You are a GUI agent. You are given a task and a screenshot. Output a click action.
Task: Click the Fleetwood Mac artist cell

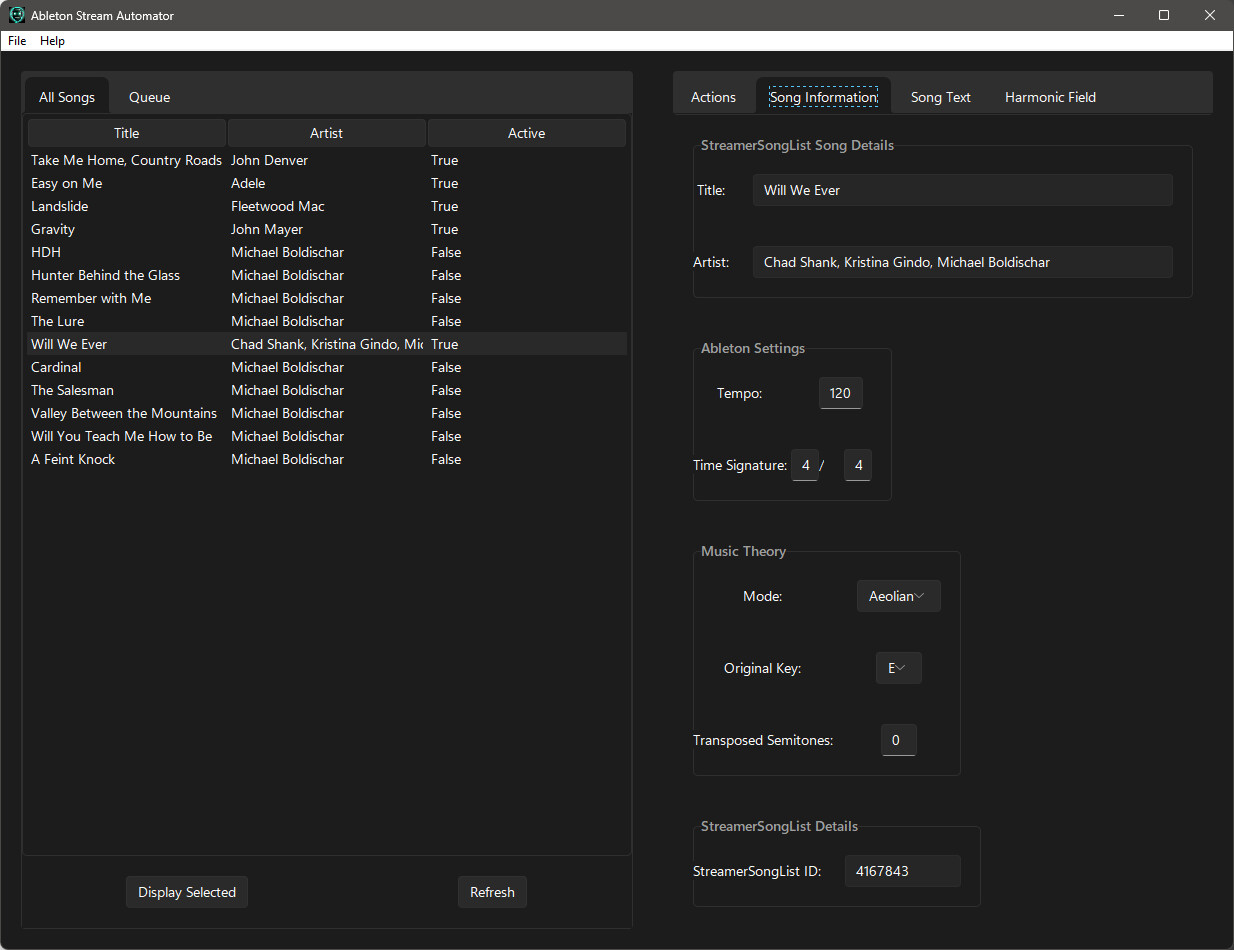pyautogui.click(x=278, y=206)
